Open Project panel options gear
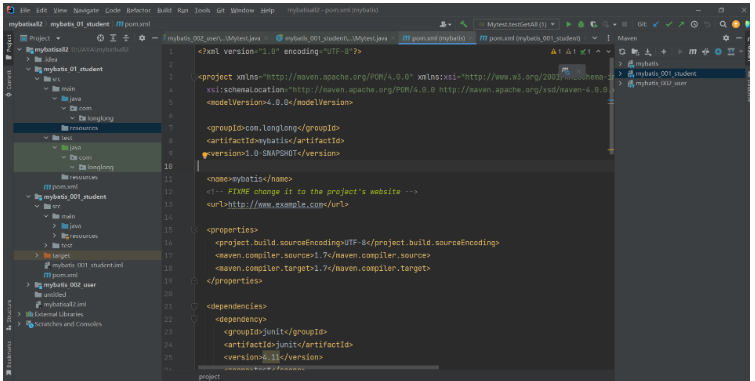This screenshot has width=755, height=381. point(142,38)
